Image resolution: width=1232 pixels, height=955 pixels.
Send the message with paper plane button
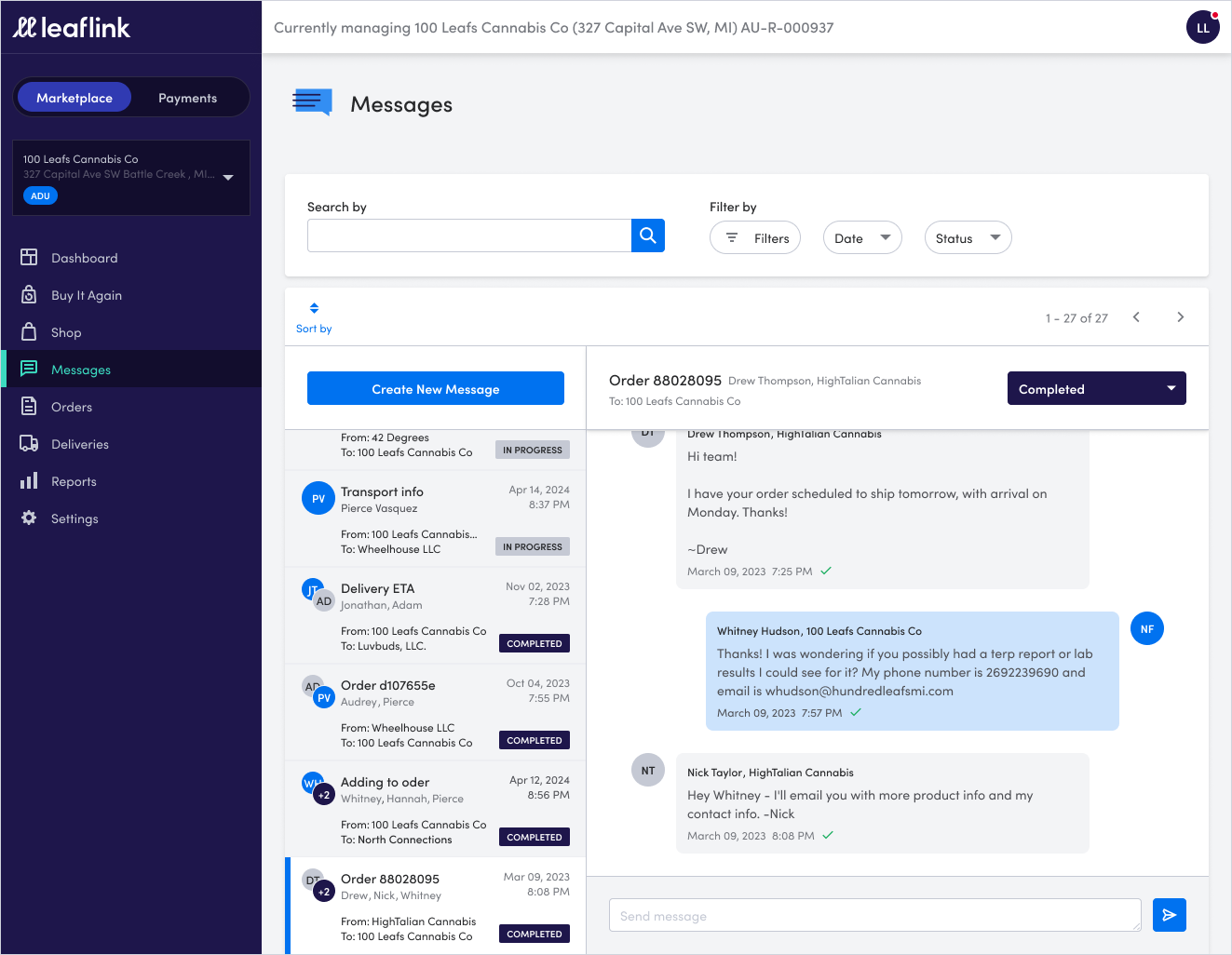coord(1170,915)
